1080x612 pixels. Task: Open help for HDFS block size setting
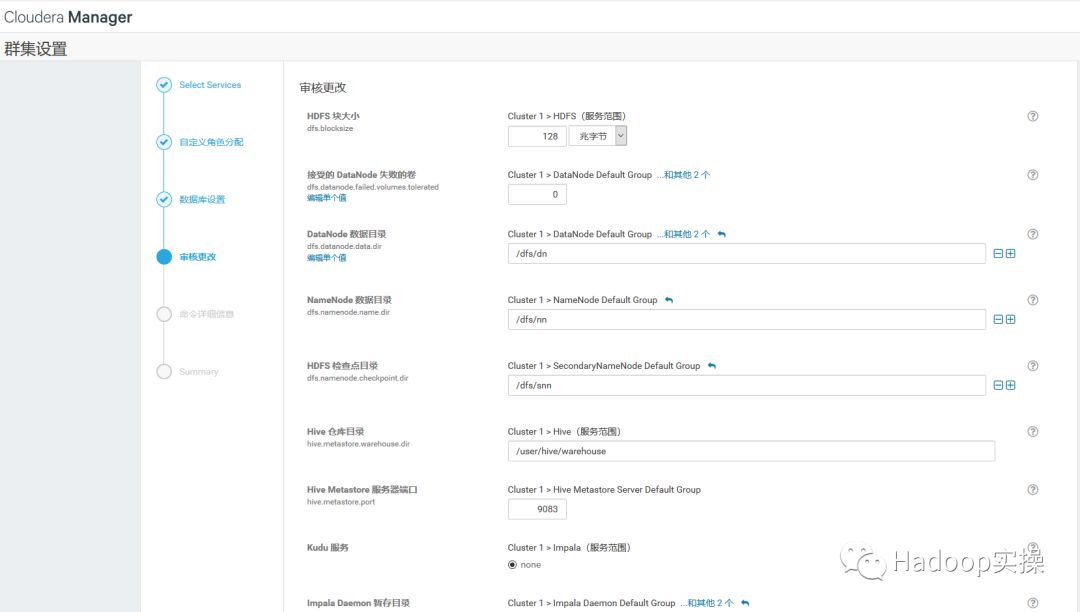(x=1032, y=116)
